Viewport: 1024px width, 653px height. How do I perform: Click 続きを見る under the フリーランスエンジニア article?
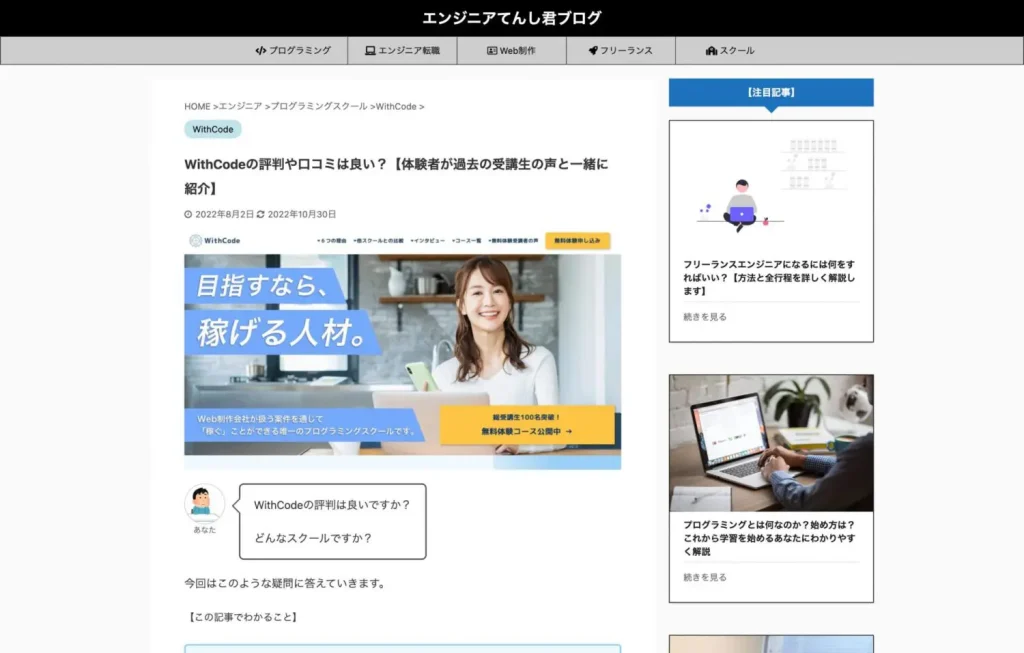[x=705, y=317]
